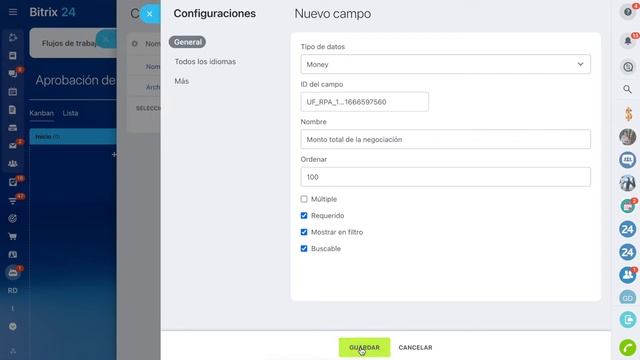Click the RD item in left sidebar

click(x=13, y=291)
